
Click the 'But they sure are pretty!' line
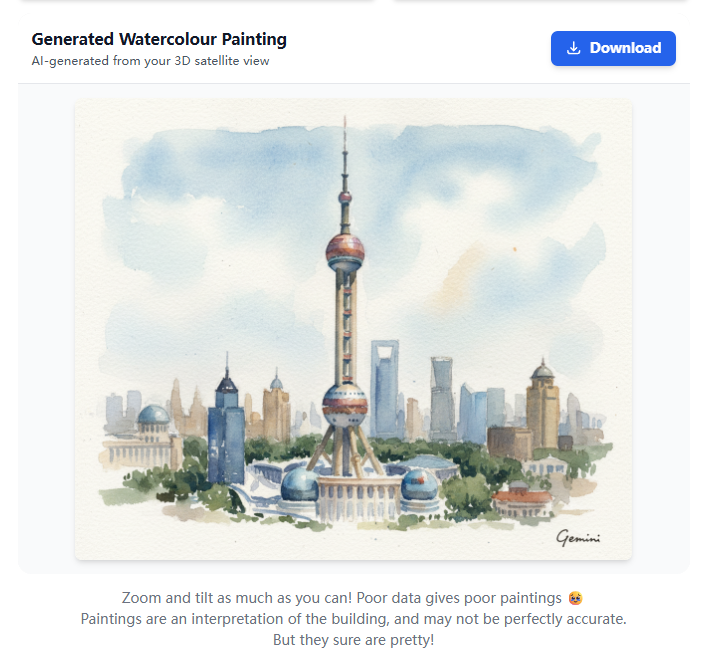click(x=353, y=640)
